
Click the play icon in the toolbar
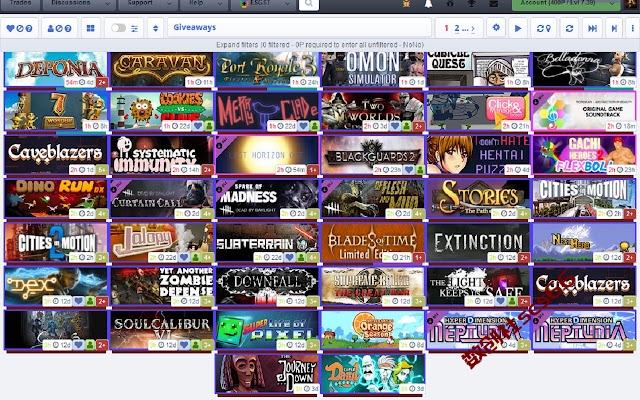coord(518,28)
